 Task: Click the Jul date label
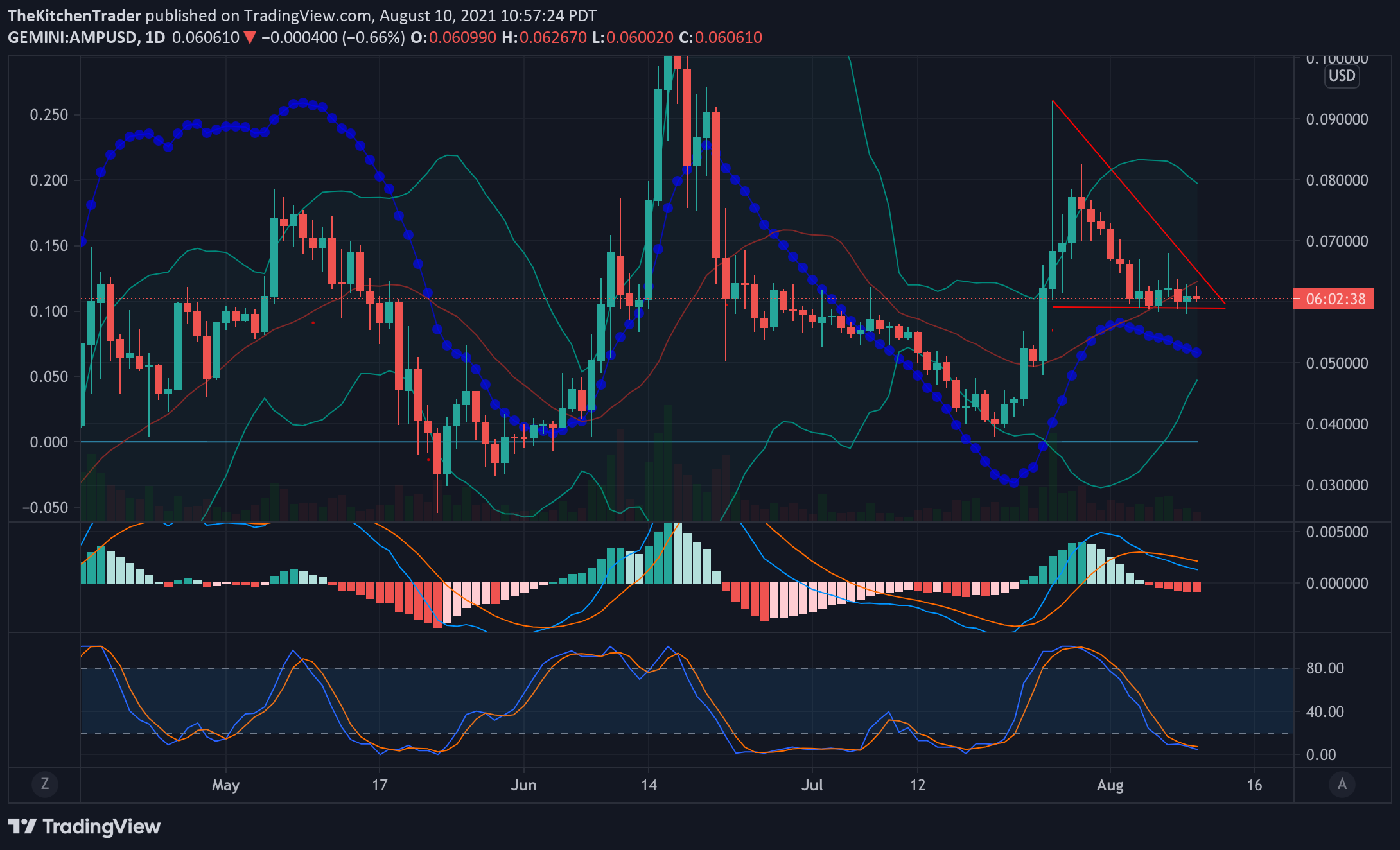[x=812, y=785]
